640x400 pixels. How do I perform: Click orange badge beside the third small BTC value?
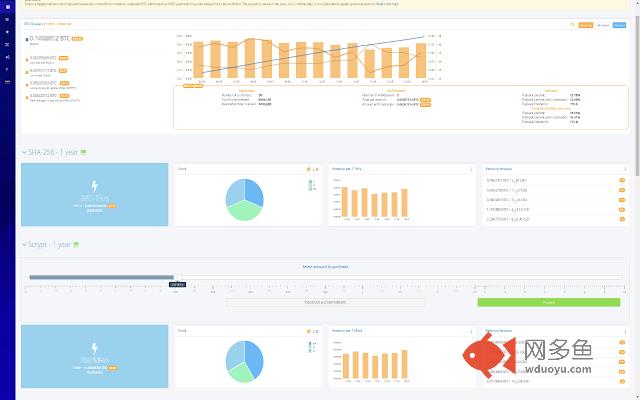click(64, 83)
